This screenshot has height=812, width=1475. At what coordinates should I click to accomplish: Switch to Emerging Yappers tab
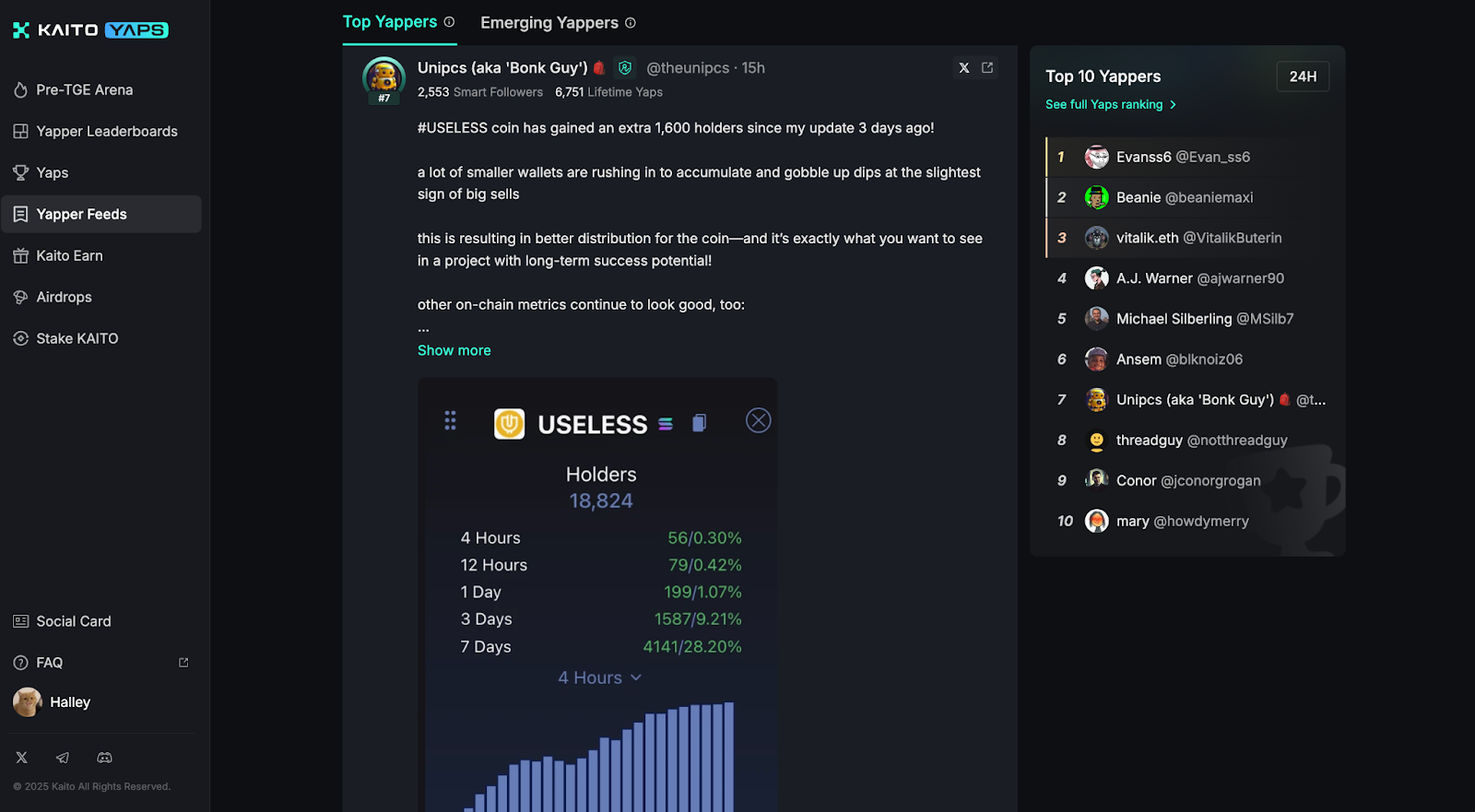click(549, 23)
